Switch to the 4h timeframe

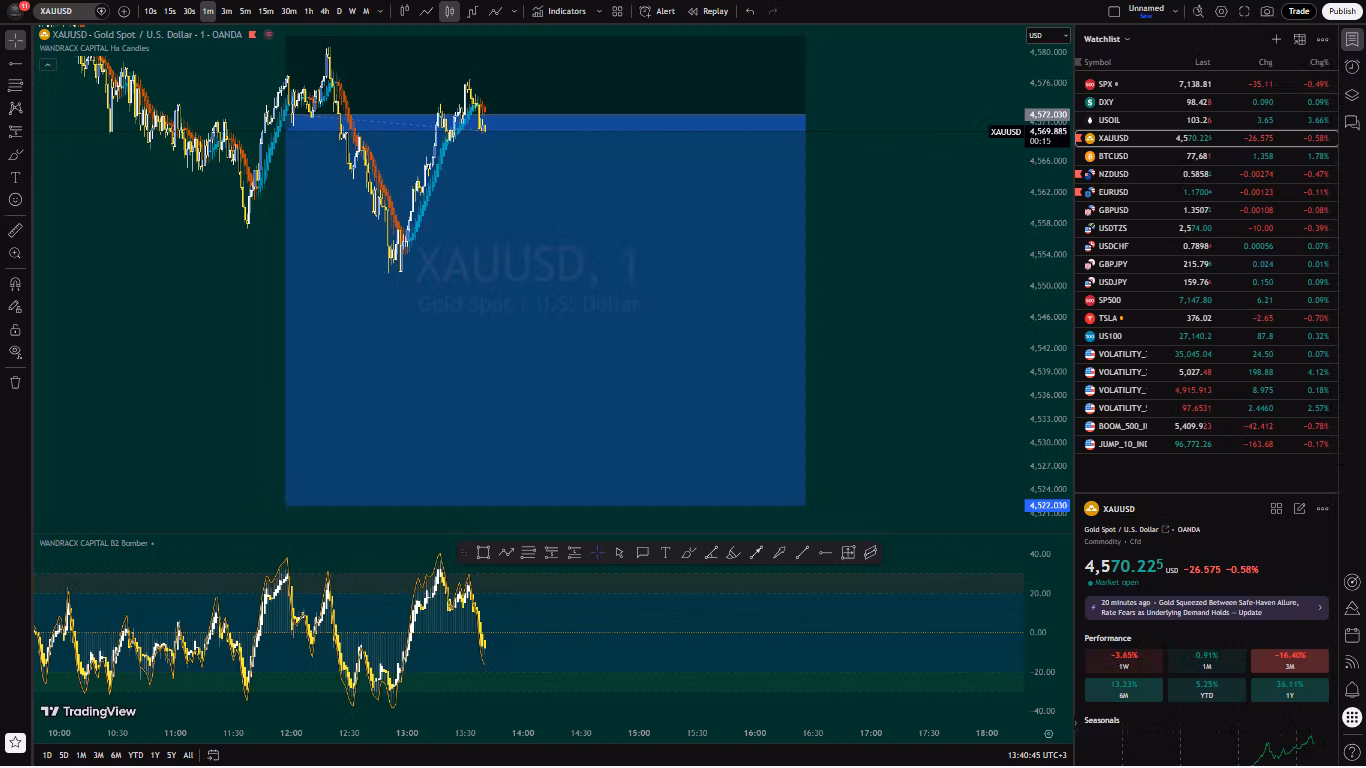(324, 11)
